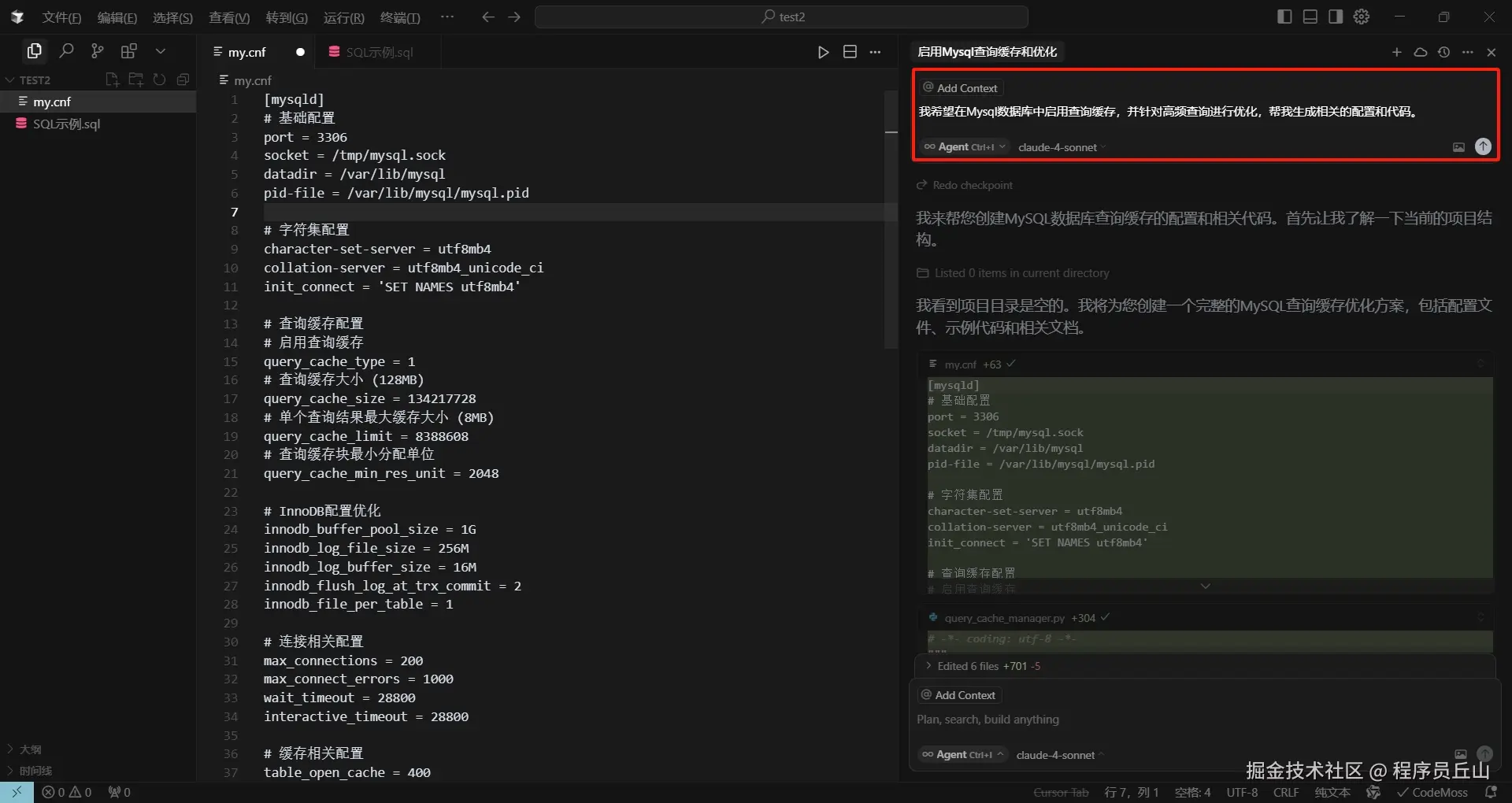The width and height of the screenshot is (1512, 803).
Task: Show the hidden menus via the ellipsis
Action: click(x=447, y=17)
